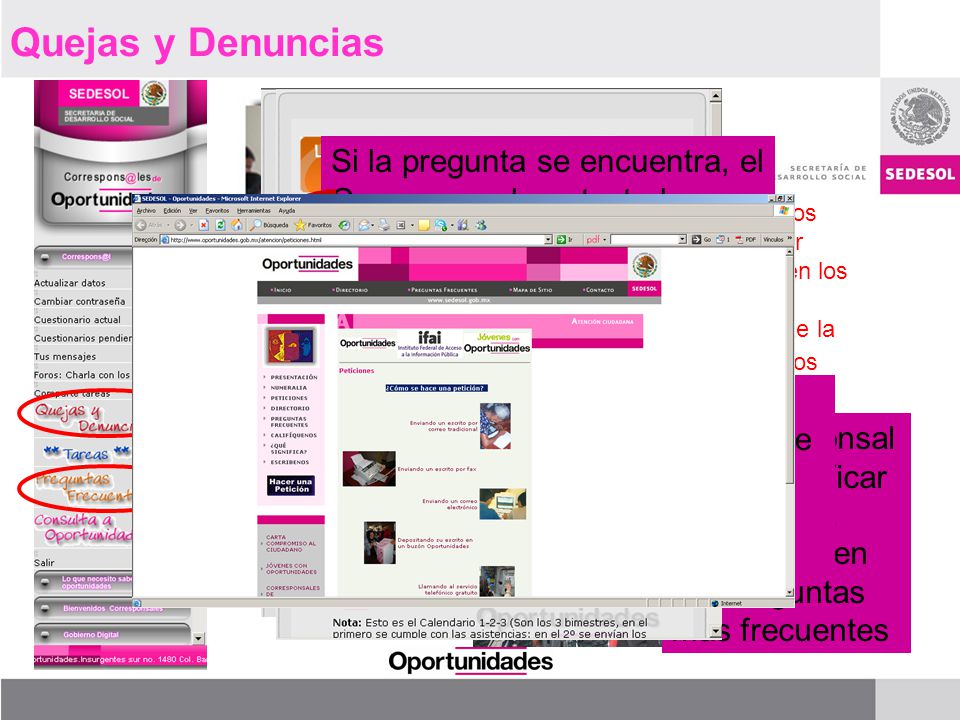The width and height of the screenshot is (960, 720).
Task: Open the Edición menu
Action: [172, 211]
